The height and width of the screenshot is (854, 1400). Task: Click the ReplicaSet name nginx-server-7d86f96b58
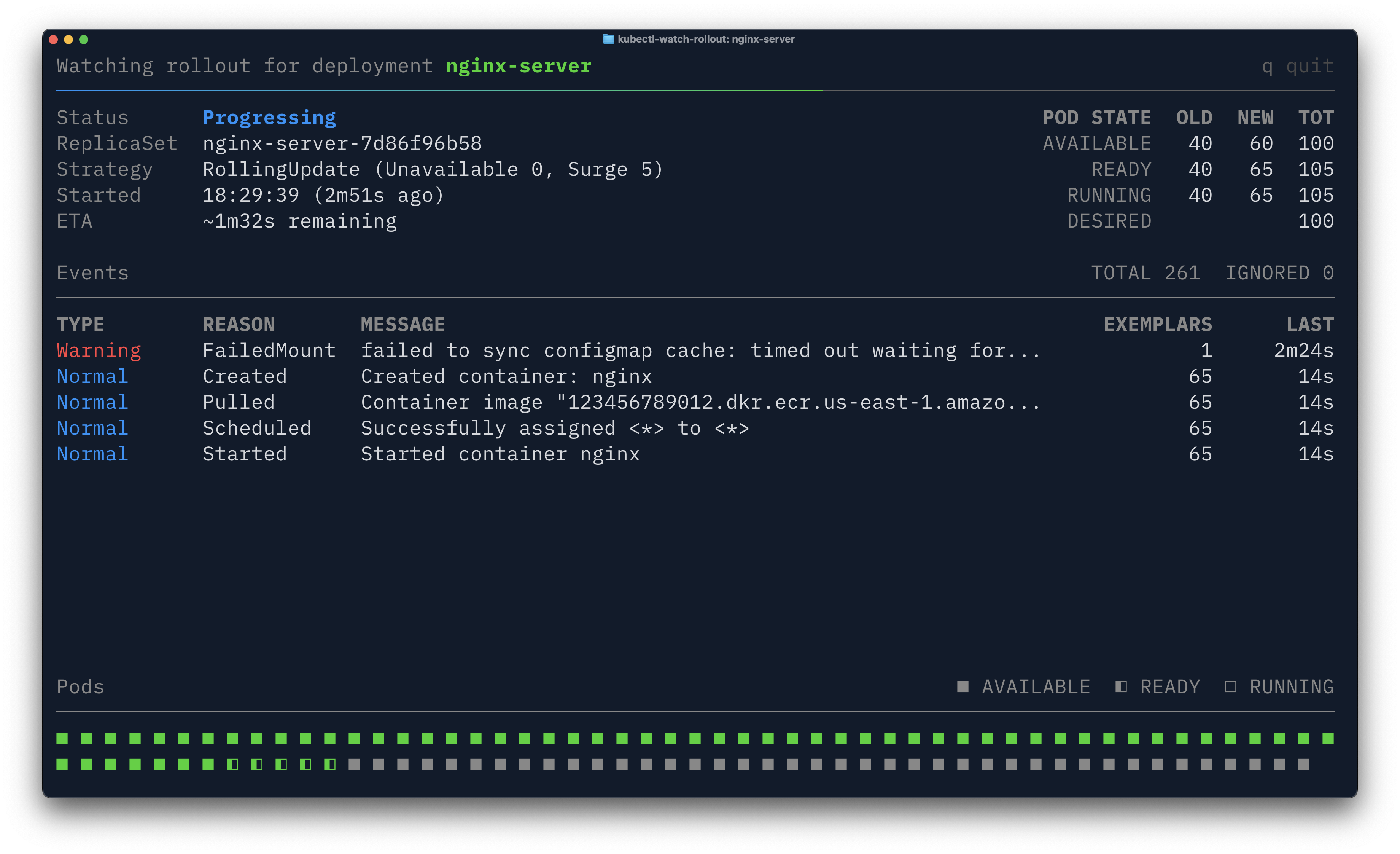pyautogui.click(x=342, y=143)
